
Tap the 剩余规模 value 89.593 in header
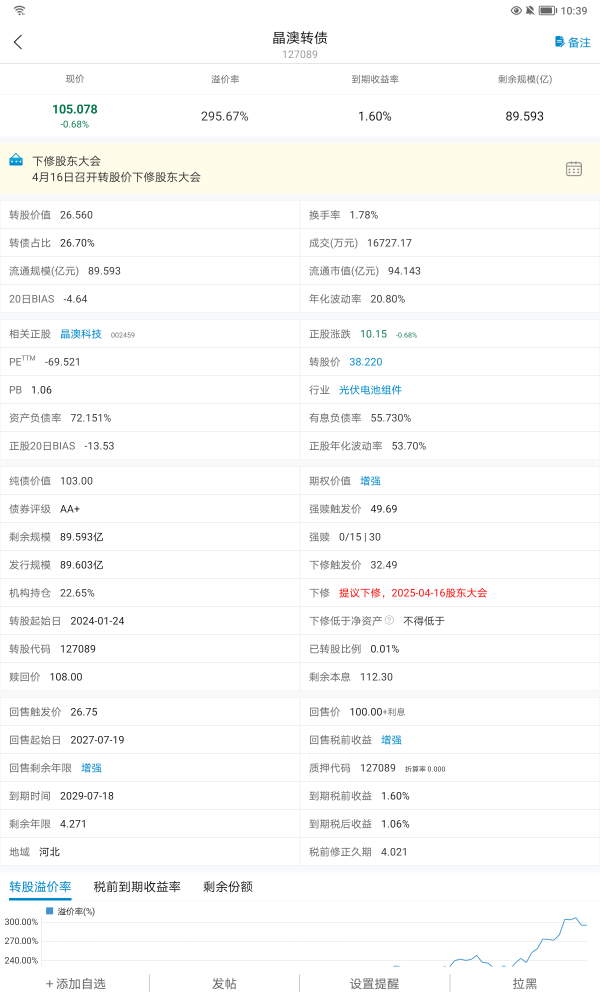(x=525, y=116)
